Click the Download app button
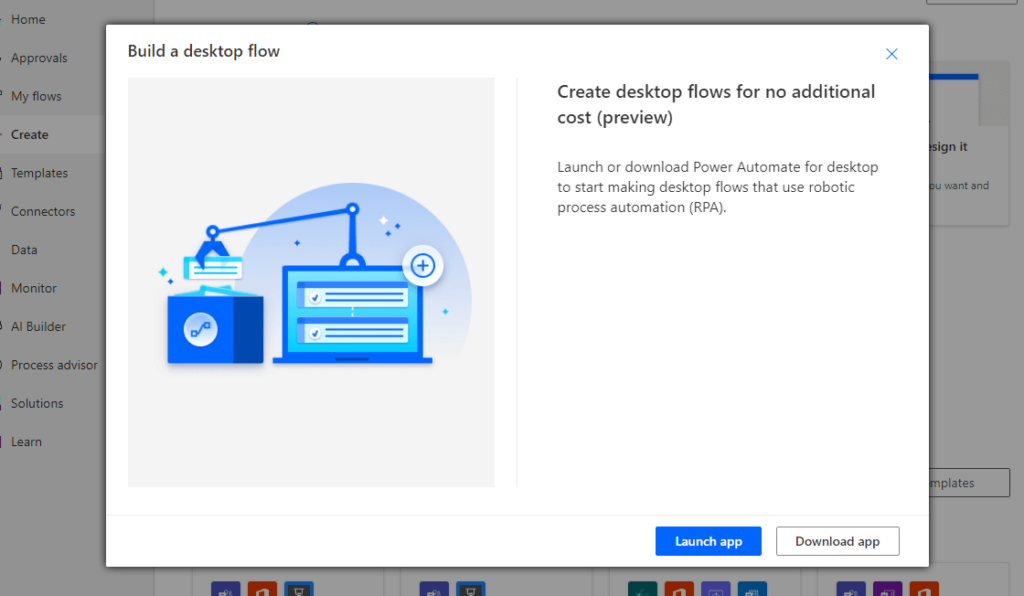The width and height of the screenshot is (1024, 596). (x=837, y=541)
